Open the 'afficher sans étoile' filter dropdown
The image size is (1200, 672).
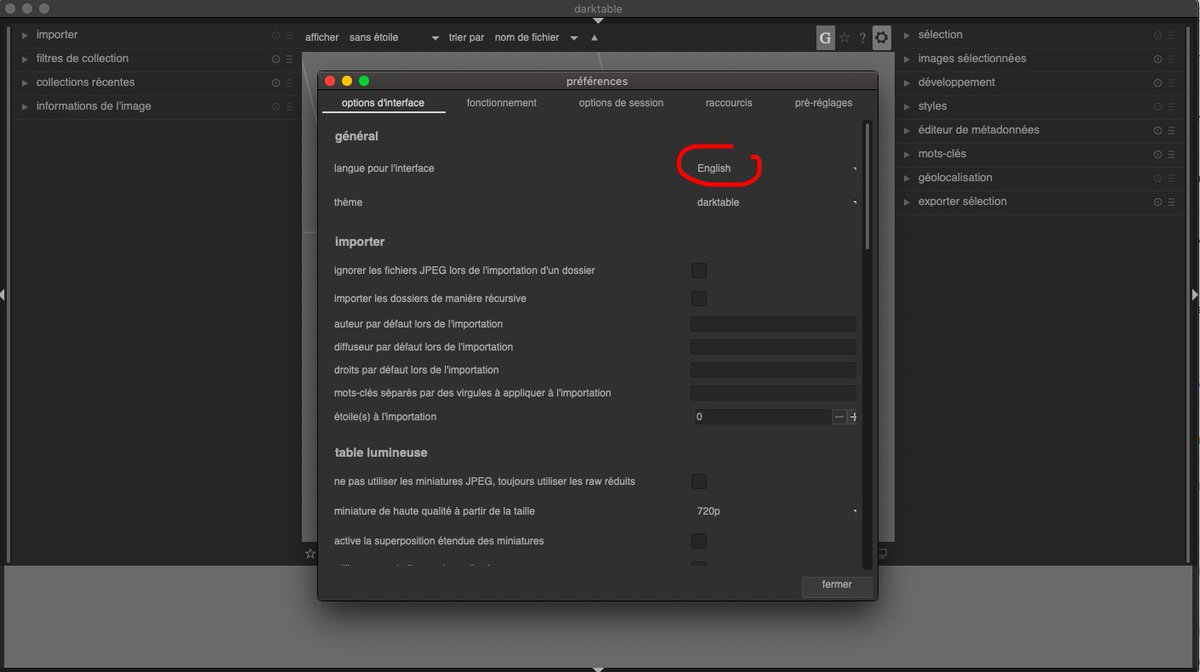tap(393, 38)
